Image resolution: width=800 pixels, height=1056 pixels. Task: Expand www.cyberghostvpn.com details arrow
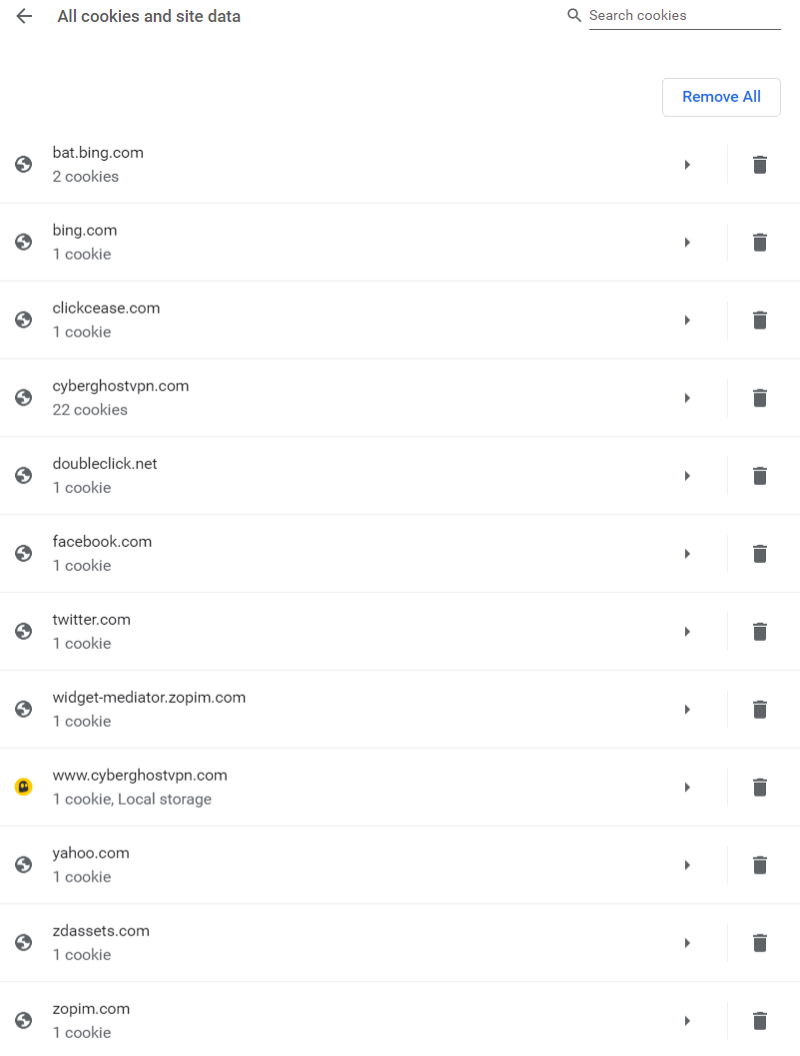point(688,787)
